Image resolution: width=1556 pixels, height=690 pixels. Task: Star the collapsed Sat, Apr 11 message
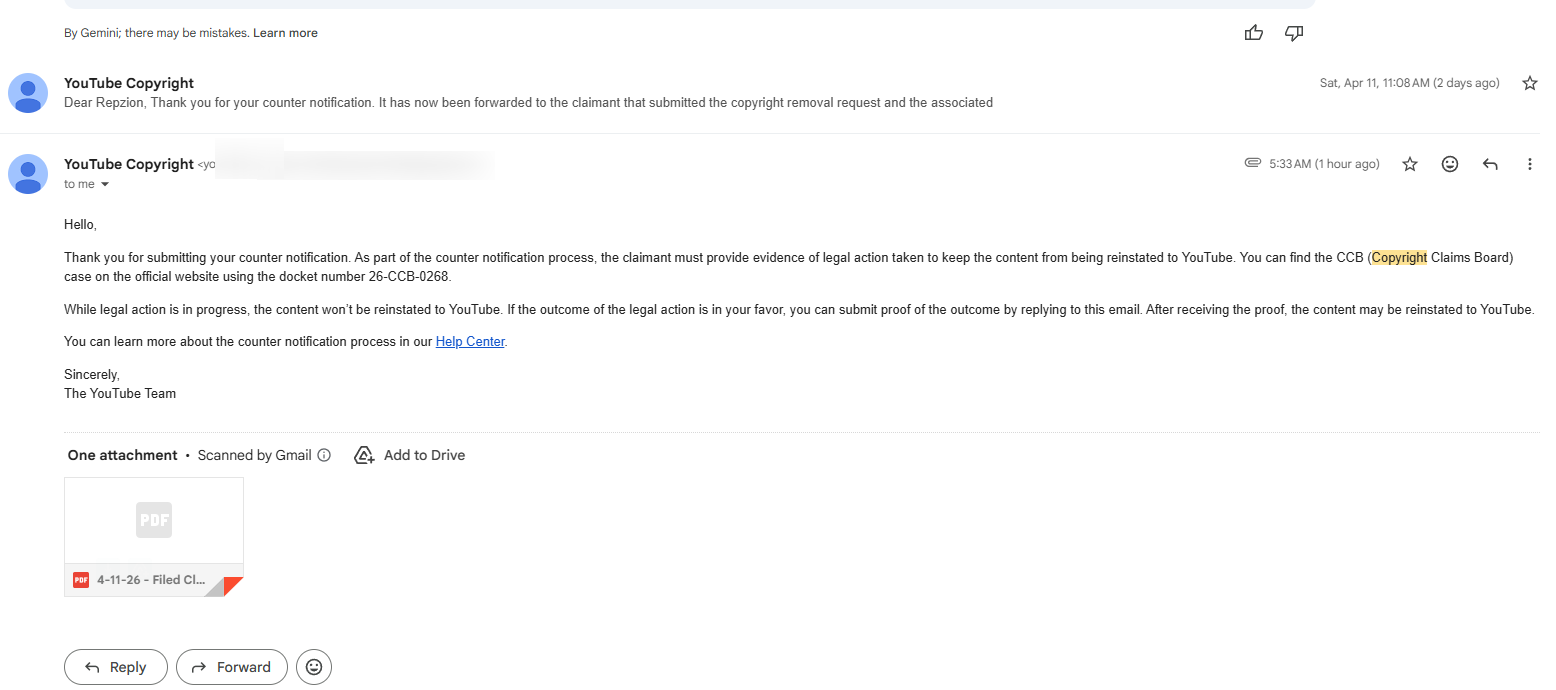[1529, 83]
